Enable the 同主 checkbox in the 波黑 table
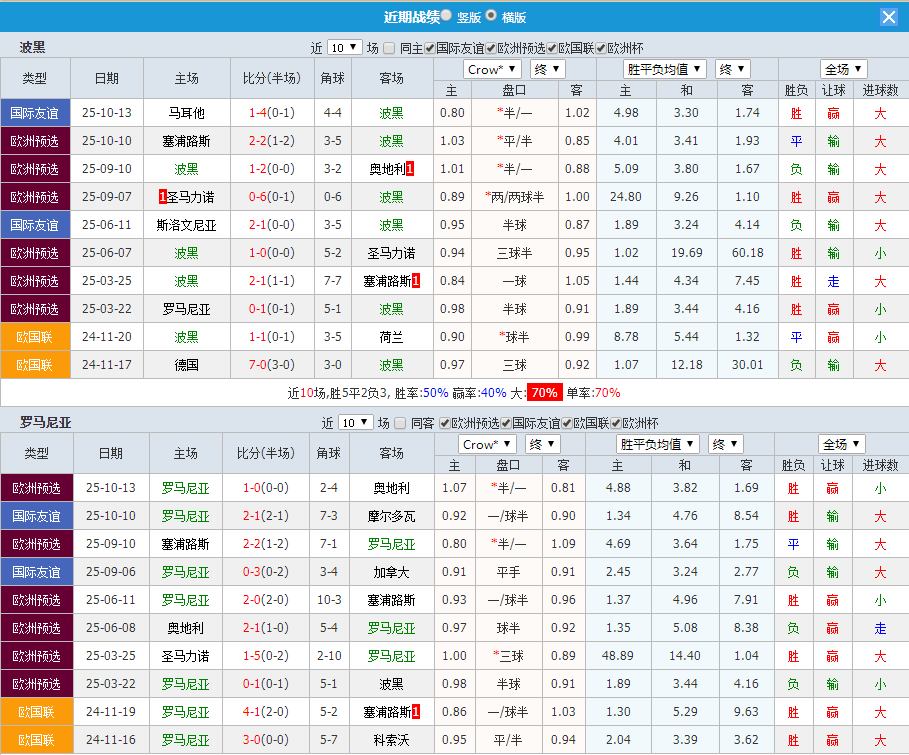909x755 pixels. (387, 47)
